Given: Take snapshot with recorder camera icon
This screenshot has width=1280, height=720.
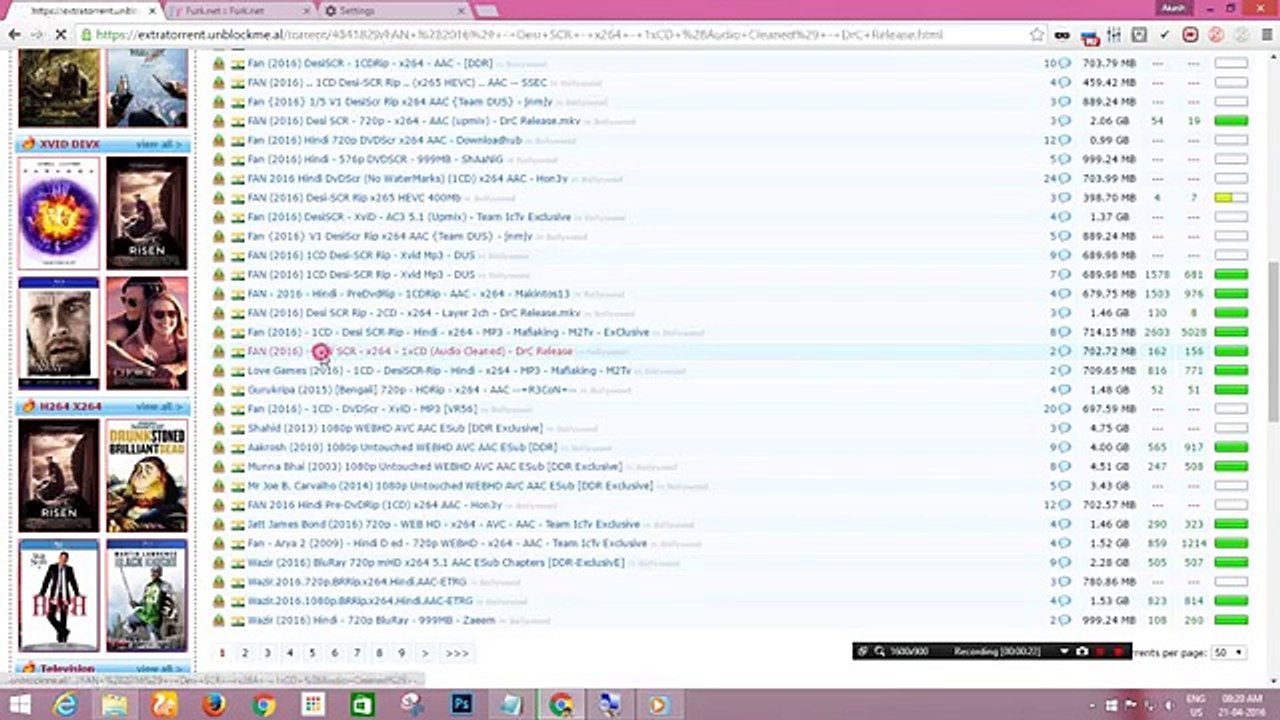Looking at the screenshot, I should 1082,652.
